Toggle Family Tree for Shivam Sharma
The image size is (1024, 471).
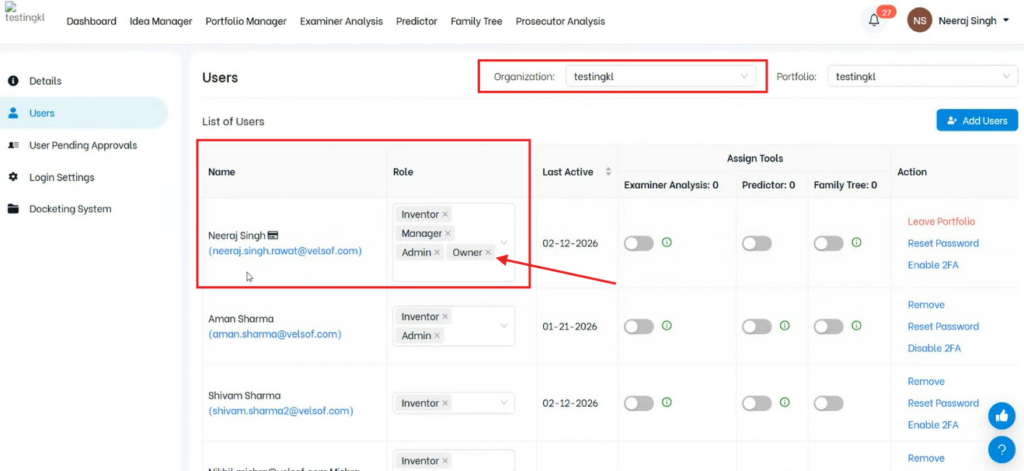[x=828, y=403]
